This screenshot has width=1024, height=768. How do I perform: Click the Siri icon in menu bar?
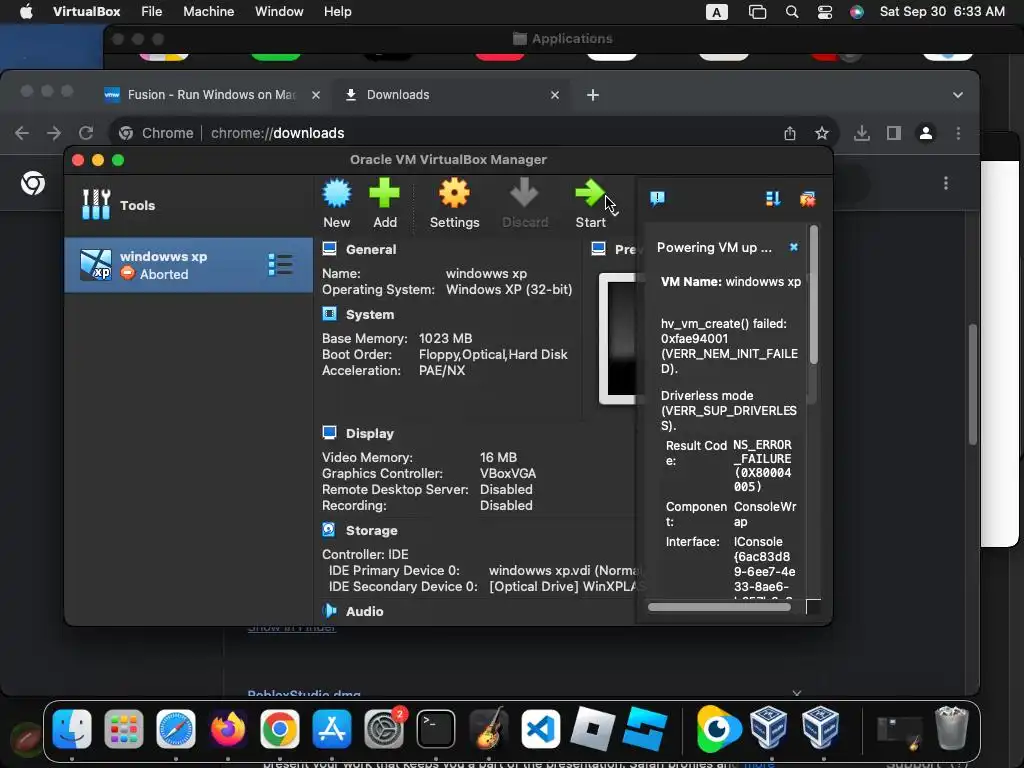pyautogui.click(x=857, y=12)
